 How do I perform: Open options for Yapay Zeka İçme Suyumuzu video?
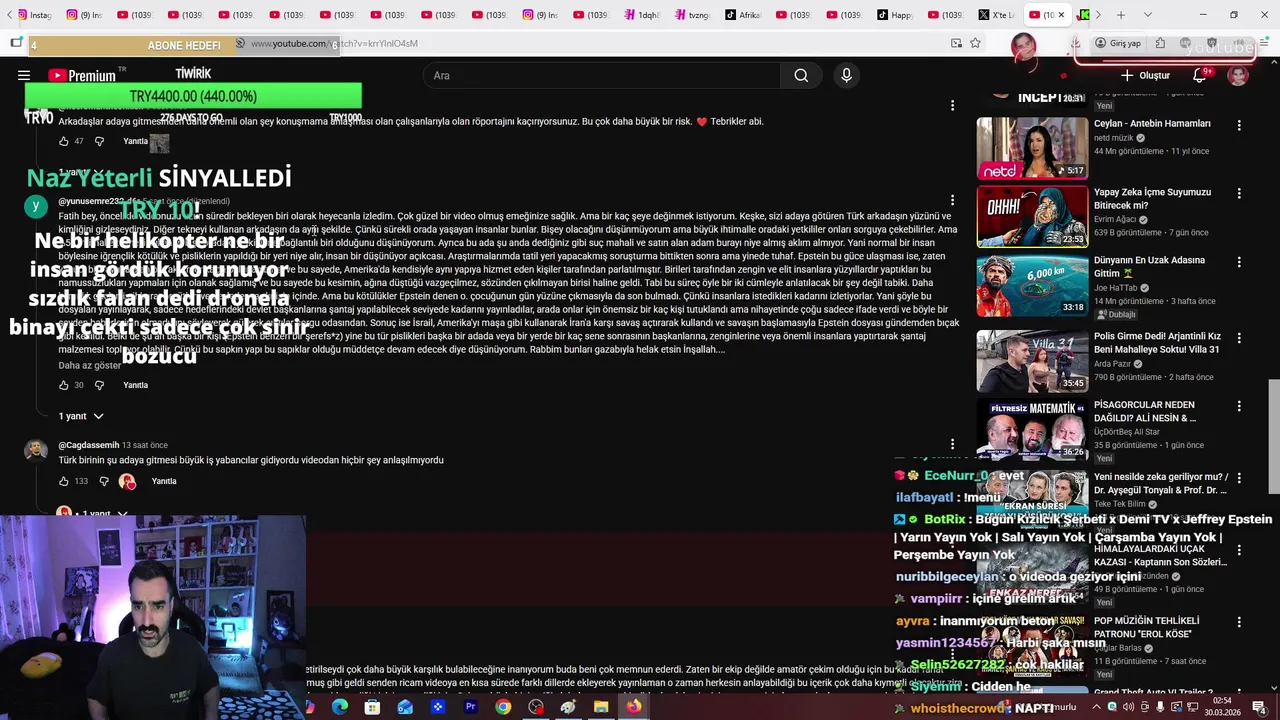[x=1239, y=194]
